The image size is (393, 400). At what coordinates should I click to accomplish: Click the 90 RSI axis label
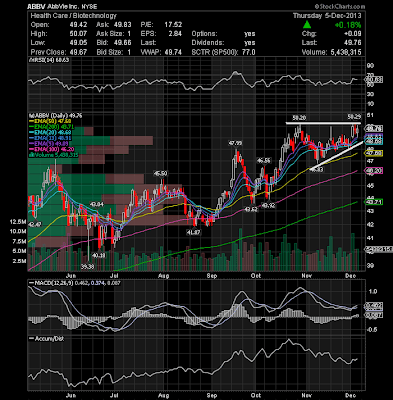click(371, 66)
